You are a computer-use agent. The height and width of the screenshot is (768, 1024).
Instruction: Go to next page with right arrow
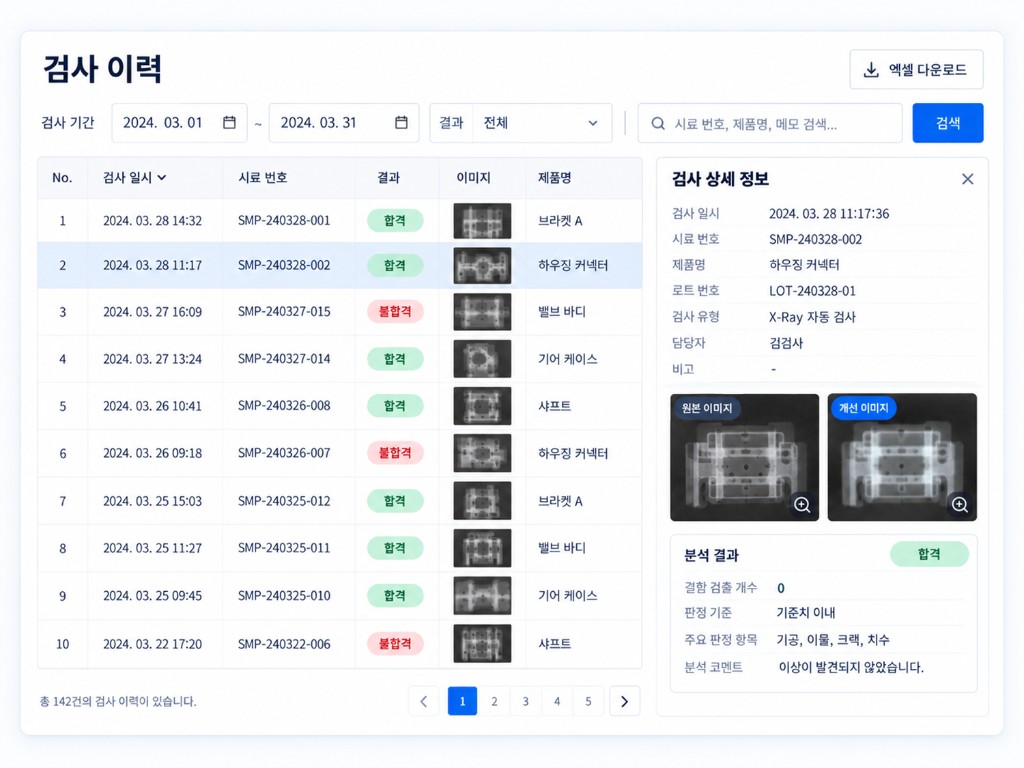click(624, 701)
